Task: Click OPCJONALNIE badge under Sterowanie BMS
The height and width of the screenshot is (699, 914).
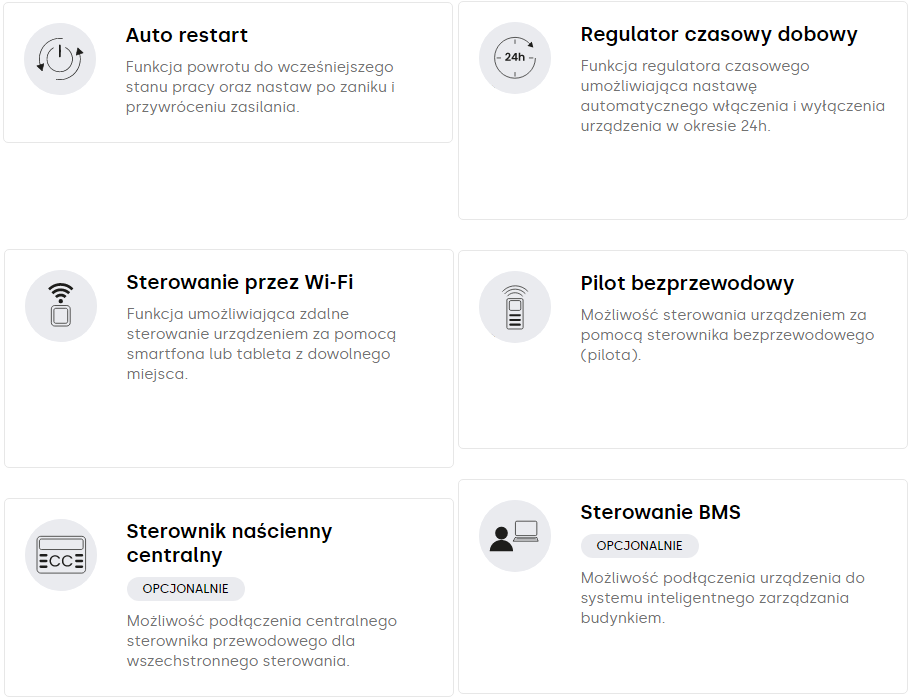Action: click(640, 546)
